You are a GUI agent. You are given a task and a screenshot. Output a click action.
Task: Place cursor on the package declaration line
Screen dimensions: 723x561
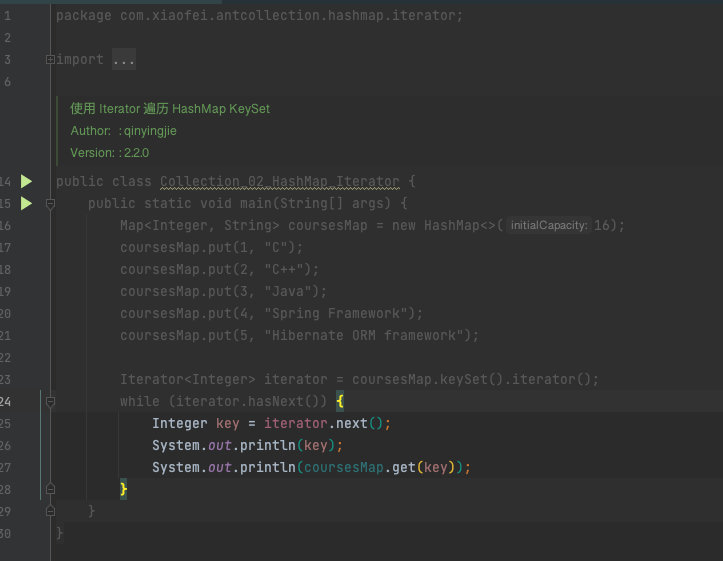pos(259,16)
